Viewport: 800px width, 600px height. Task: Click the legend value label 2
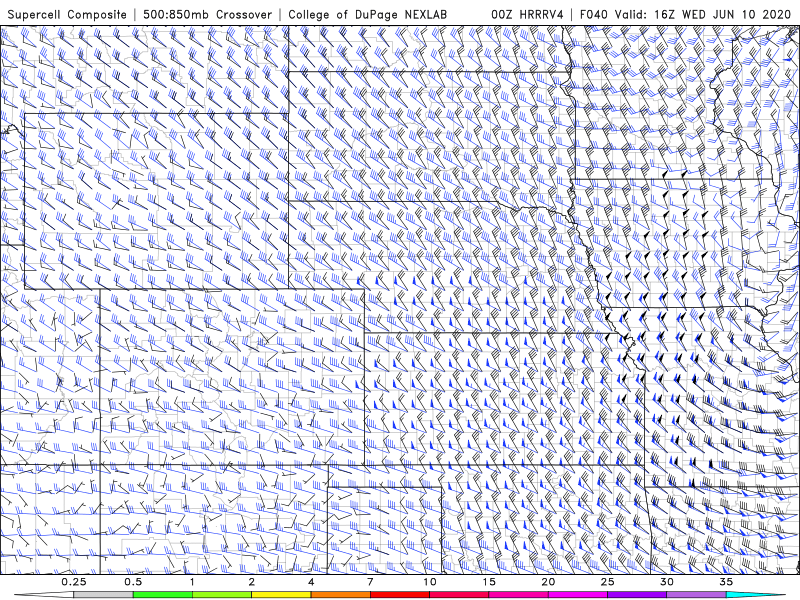[x=252, y=582]
